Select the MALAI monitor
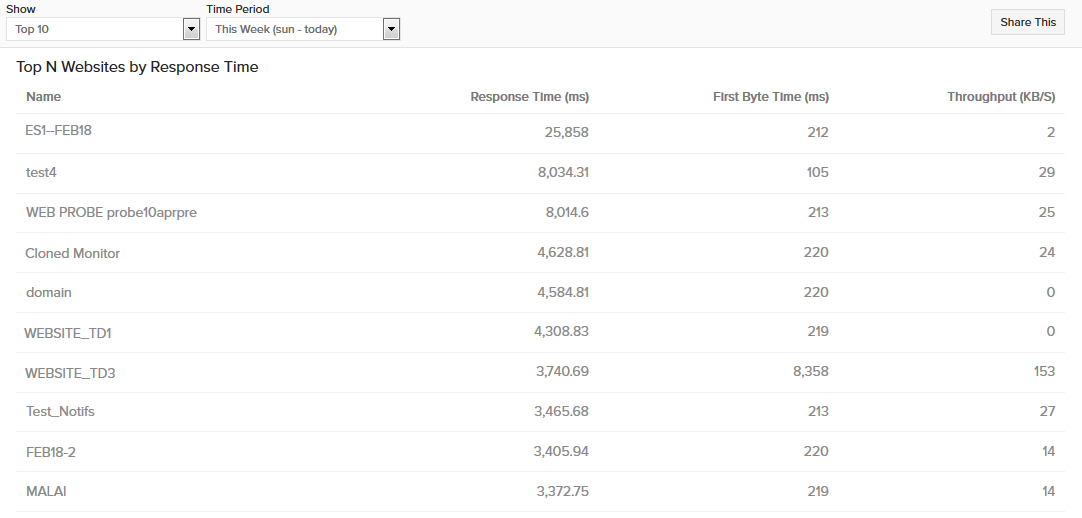This screenshot has width=1082, height=518. 46,492
